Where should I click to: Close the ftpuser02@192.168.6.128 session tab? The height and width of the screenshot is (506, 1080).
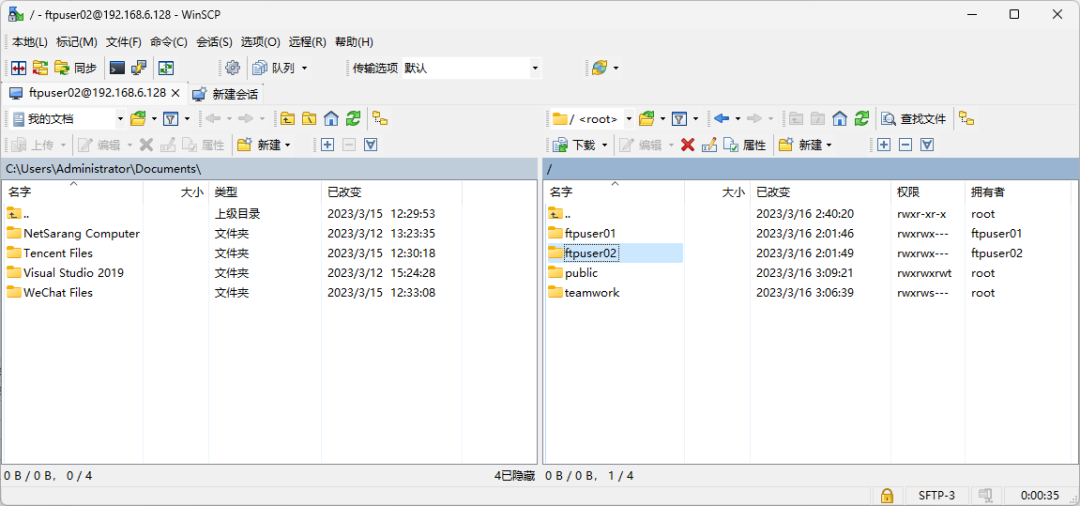pyautogui.click(x=176, y=93)
